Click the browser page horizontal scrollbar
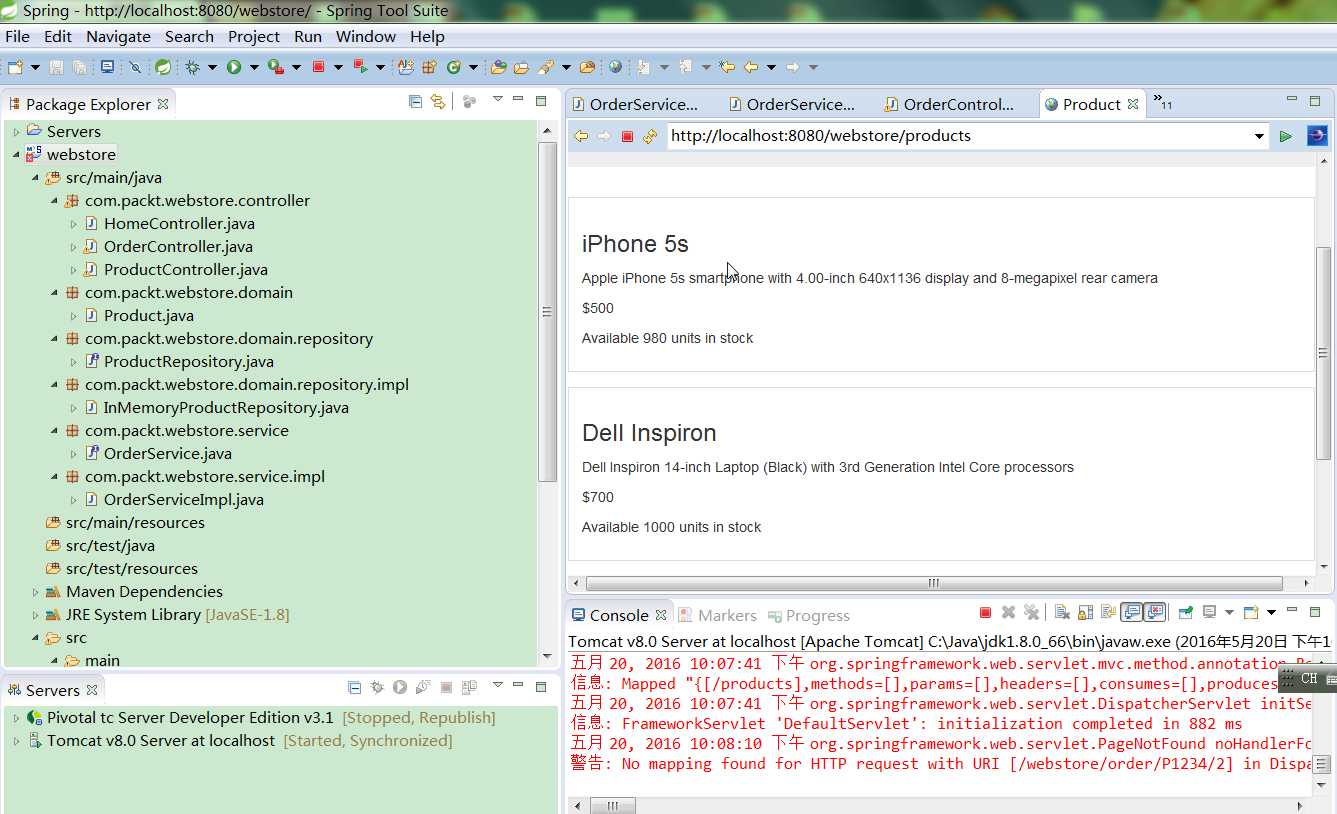The height and width of the screenshot is (814, 1337). click(x=934, y=583)
